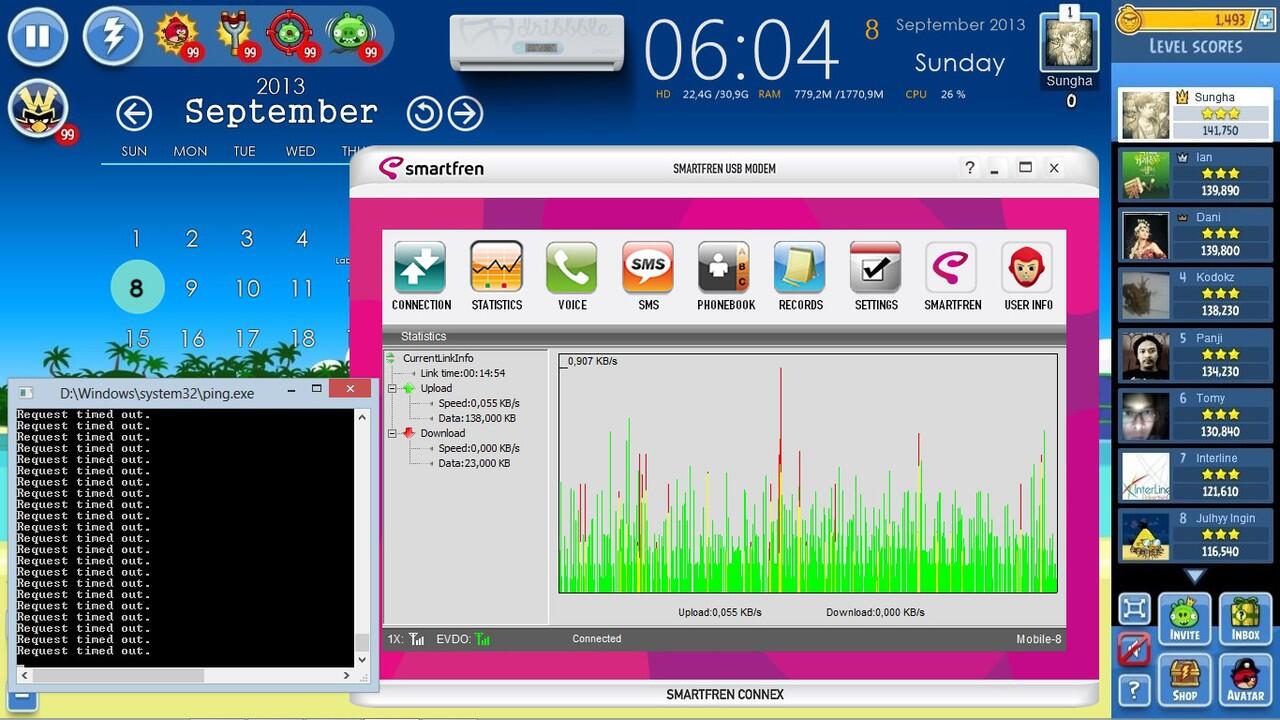This screenshot has height=720, width=1280.
Task: Select Kodokz's score entry 138,230
Action: coord(1195,295)
